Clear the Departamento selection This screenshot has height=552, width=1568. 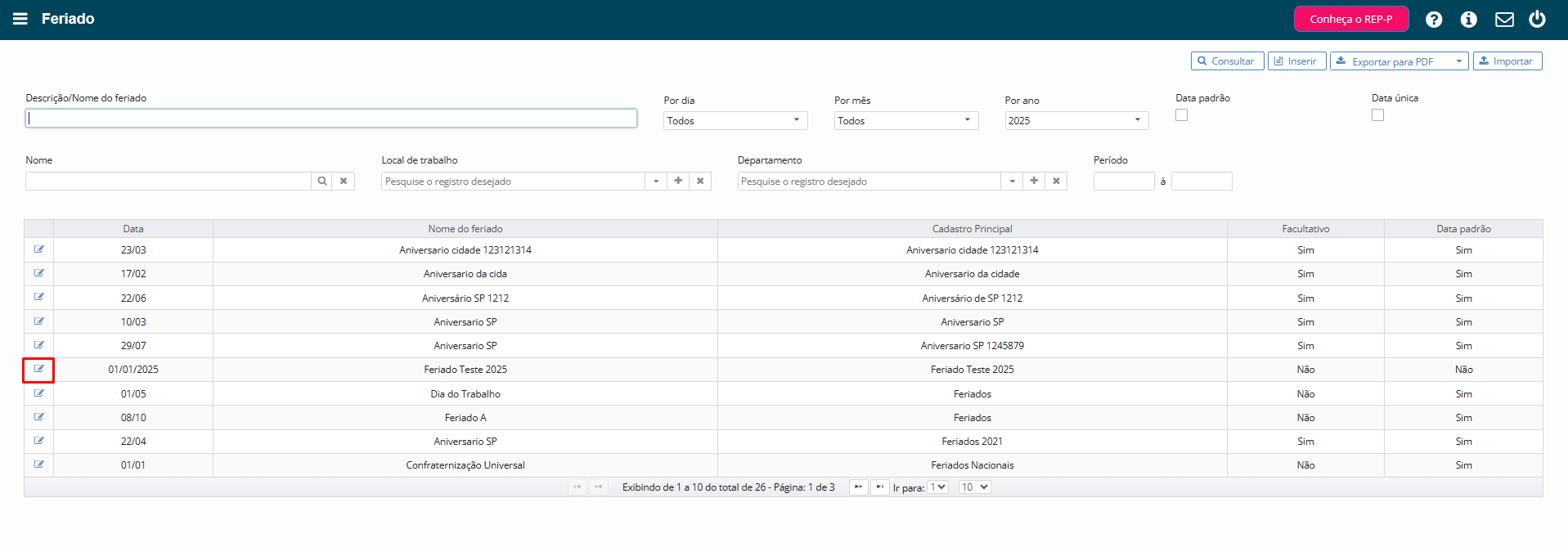point(1056,181)
